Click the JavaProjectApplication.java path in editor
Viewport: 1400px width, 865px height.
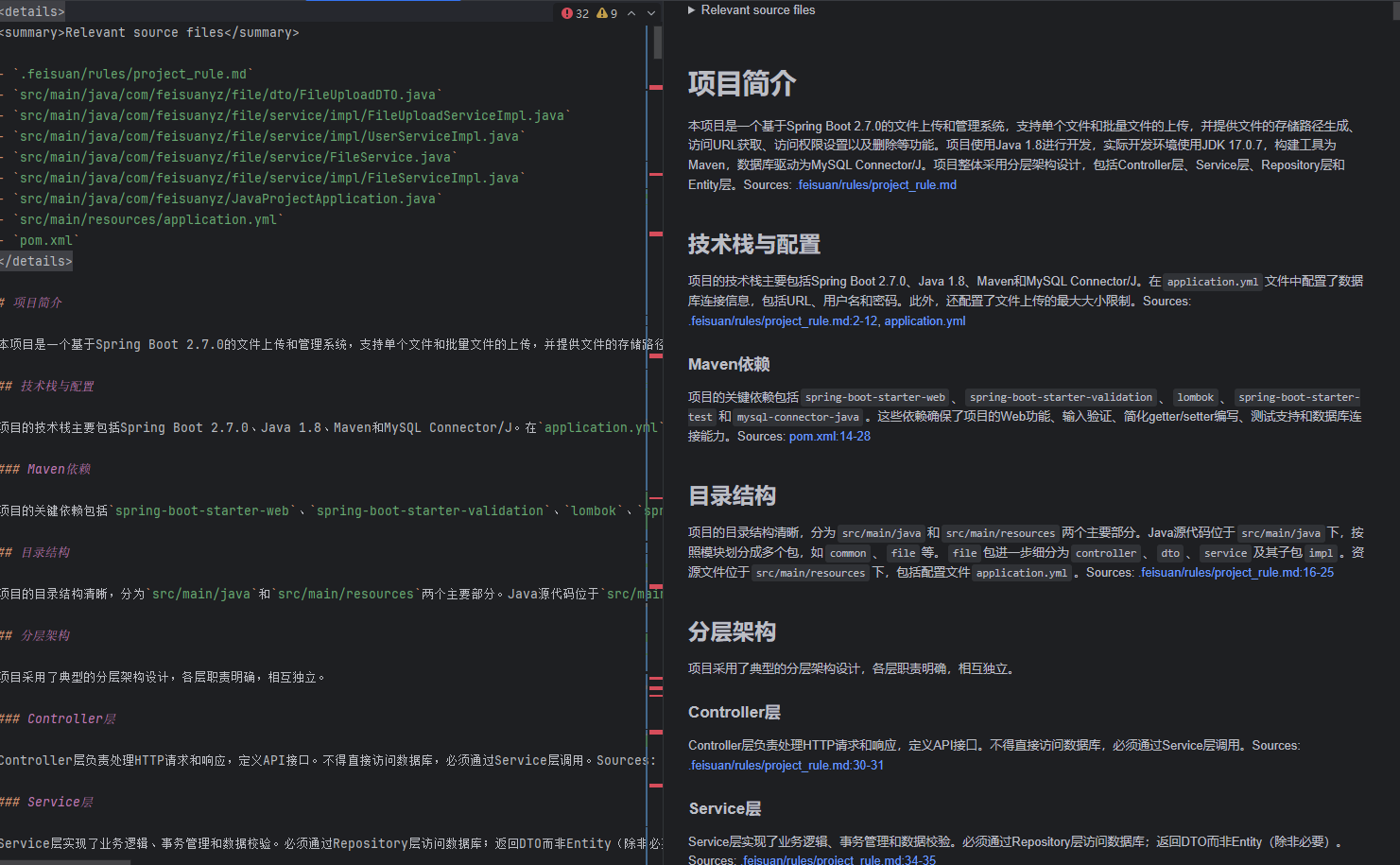pyautogui.click(x=227, y=199)
